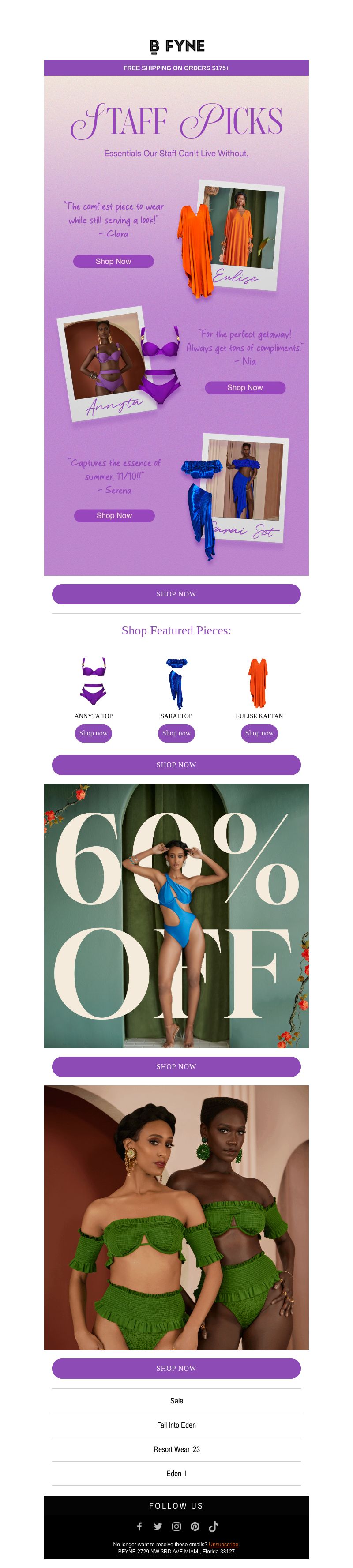Click Shop now under Annyta Top

coord(93,733)
